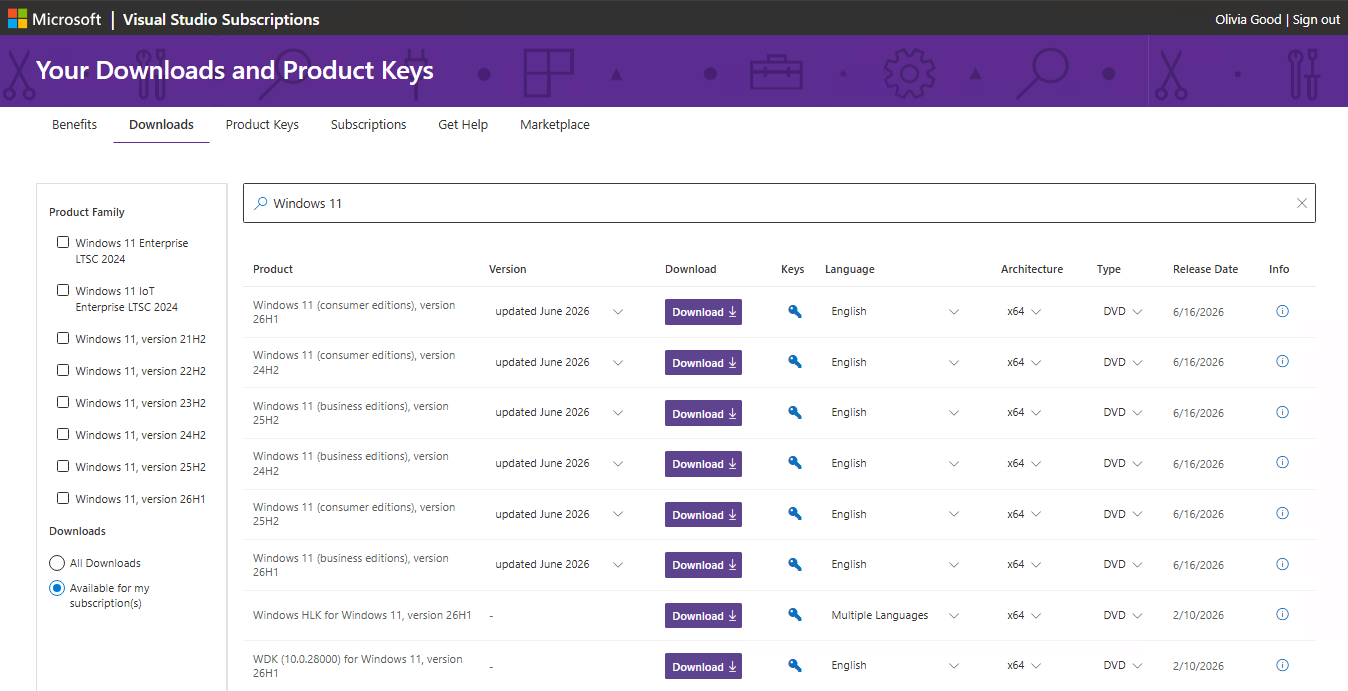Open the Product Keys tab
The image size is (1348, 691).
262,125
